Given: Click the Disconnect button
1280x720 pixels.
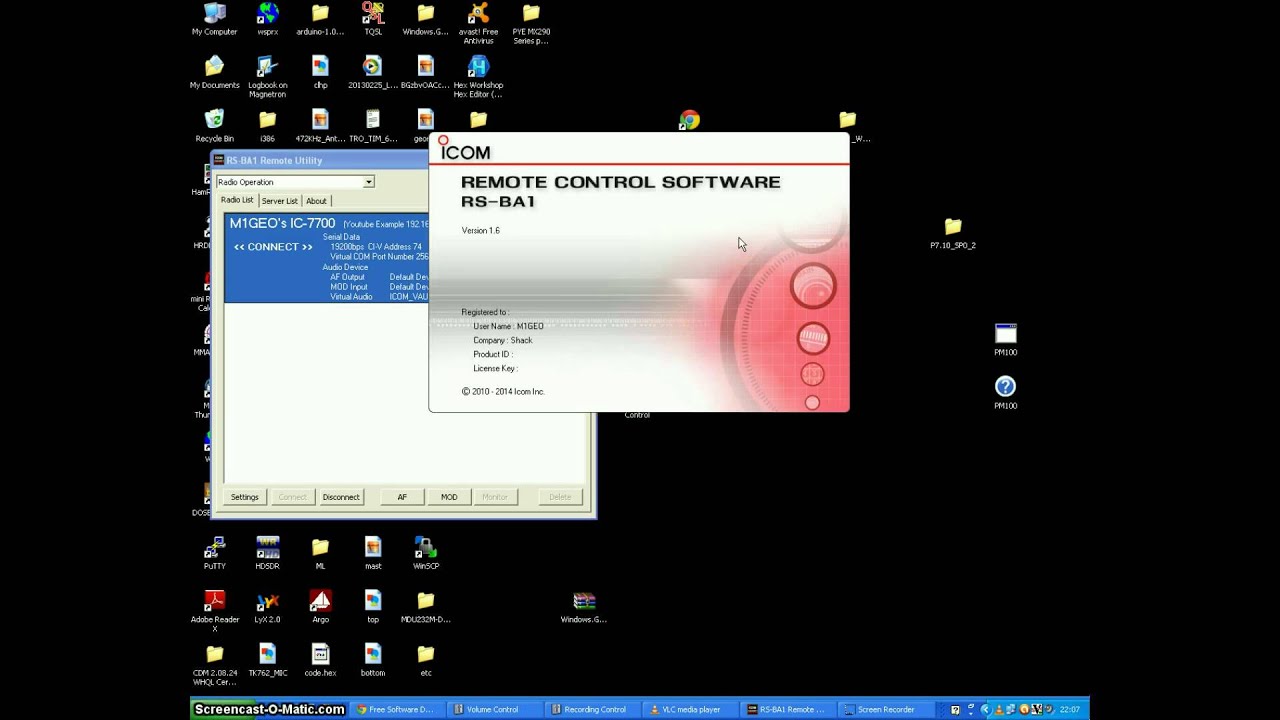Looking at the screenshot, I should click(x=341, y=497).
